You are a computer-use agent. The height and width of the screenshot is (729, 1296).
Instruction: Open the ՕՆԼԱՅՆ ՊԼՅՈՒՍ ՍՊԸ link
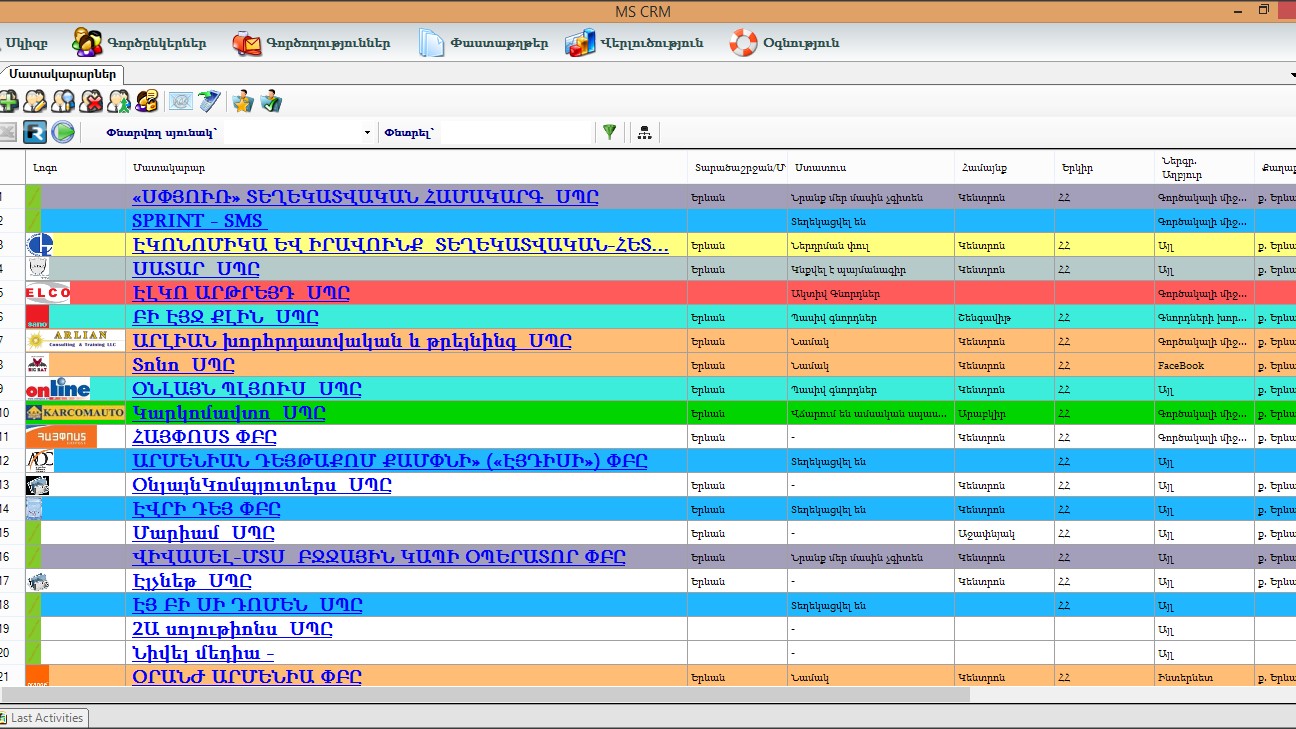click(247, 389)
